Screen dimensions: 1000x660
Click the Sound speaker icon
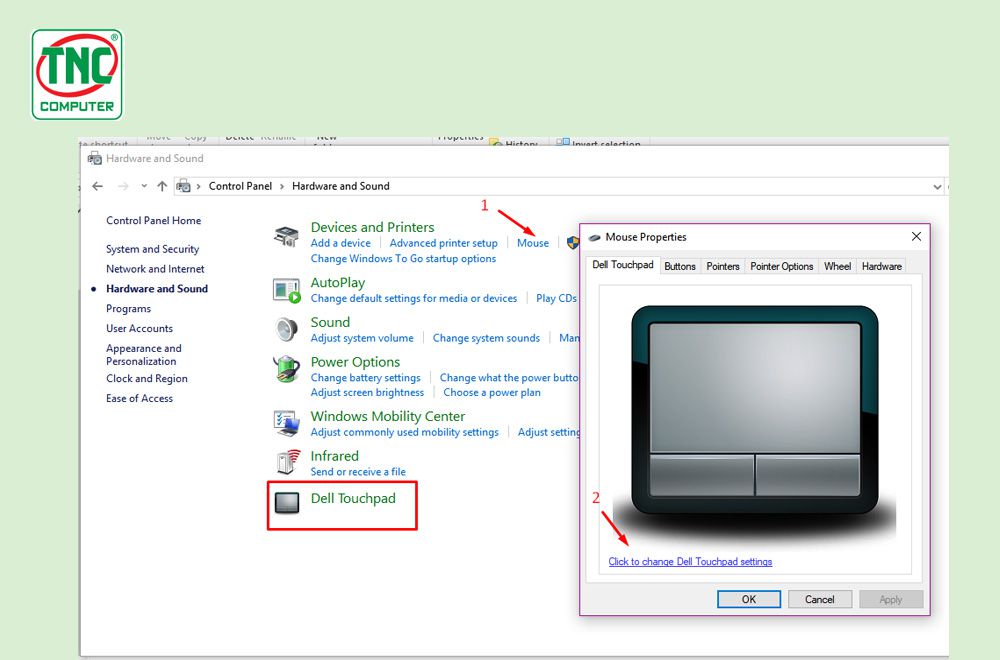[286, 330]
